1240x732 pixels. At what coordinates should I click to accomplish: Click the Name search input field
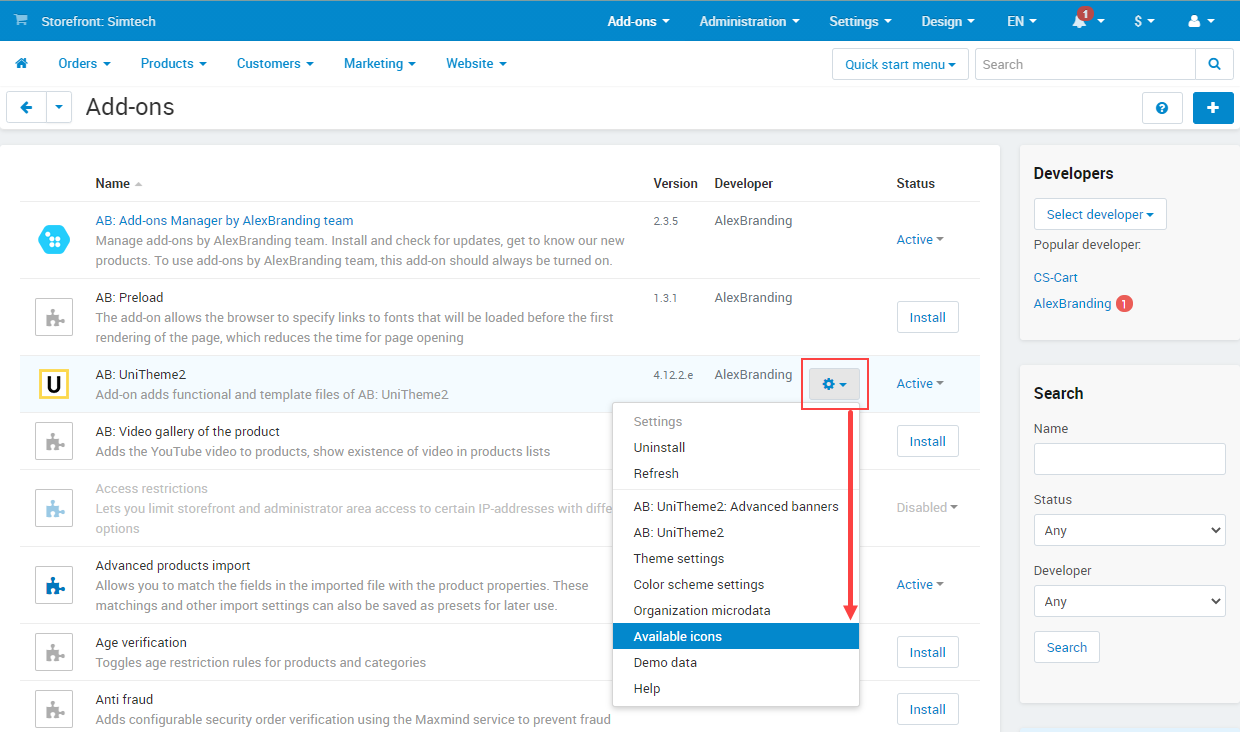click(x=1129, y=459)
